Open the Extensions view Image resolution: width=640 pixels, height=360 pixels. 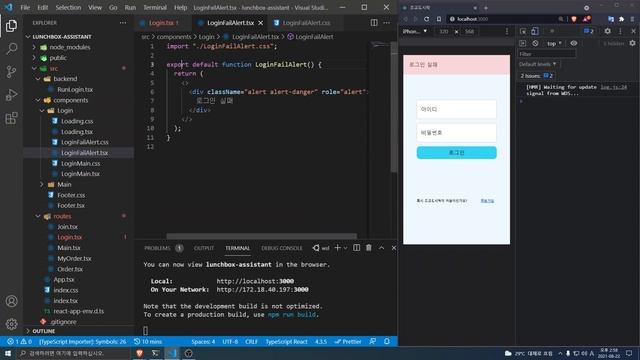tap(11, 118)
